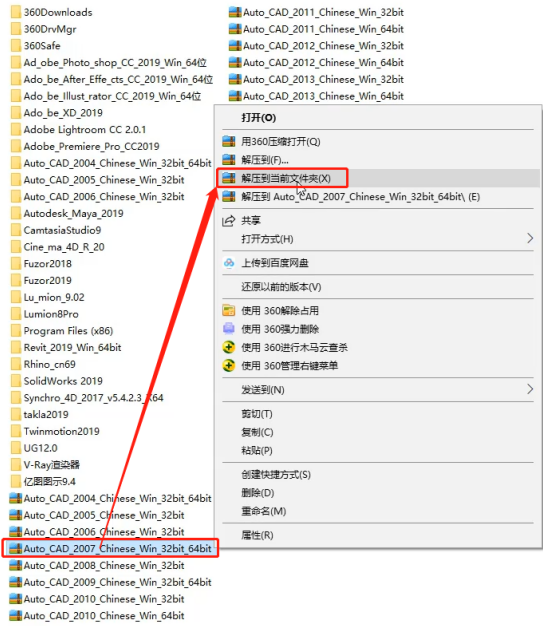Click the Baidu cloud icon beside 上传到百度网盘
543x626 pixels.
(x=229, y=263)
